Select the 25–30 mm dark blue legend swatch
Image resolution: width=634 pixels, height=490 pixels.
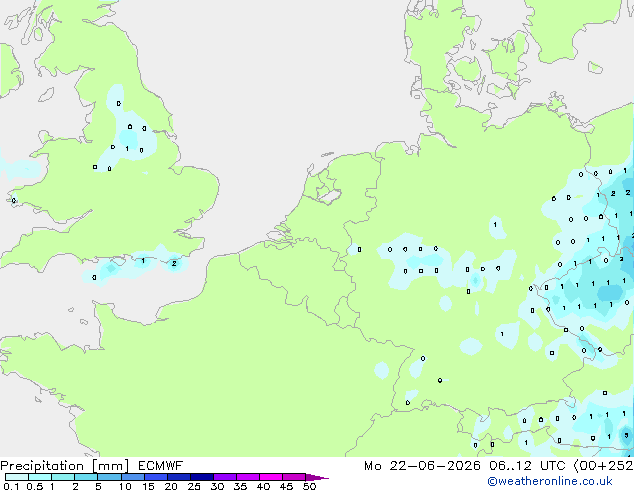[201, 477]
